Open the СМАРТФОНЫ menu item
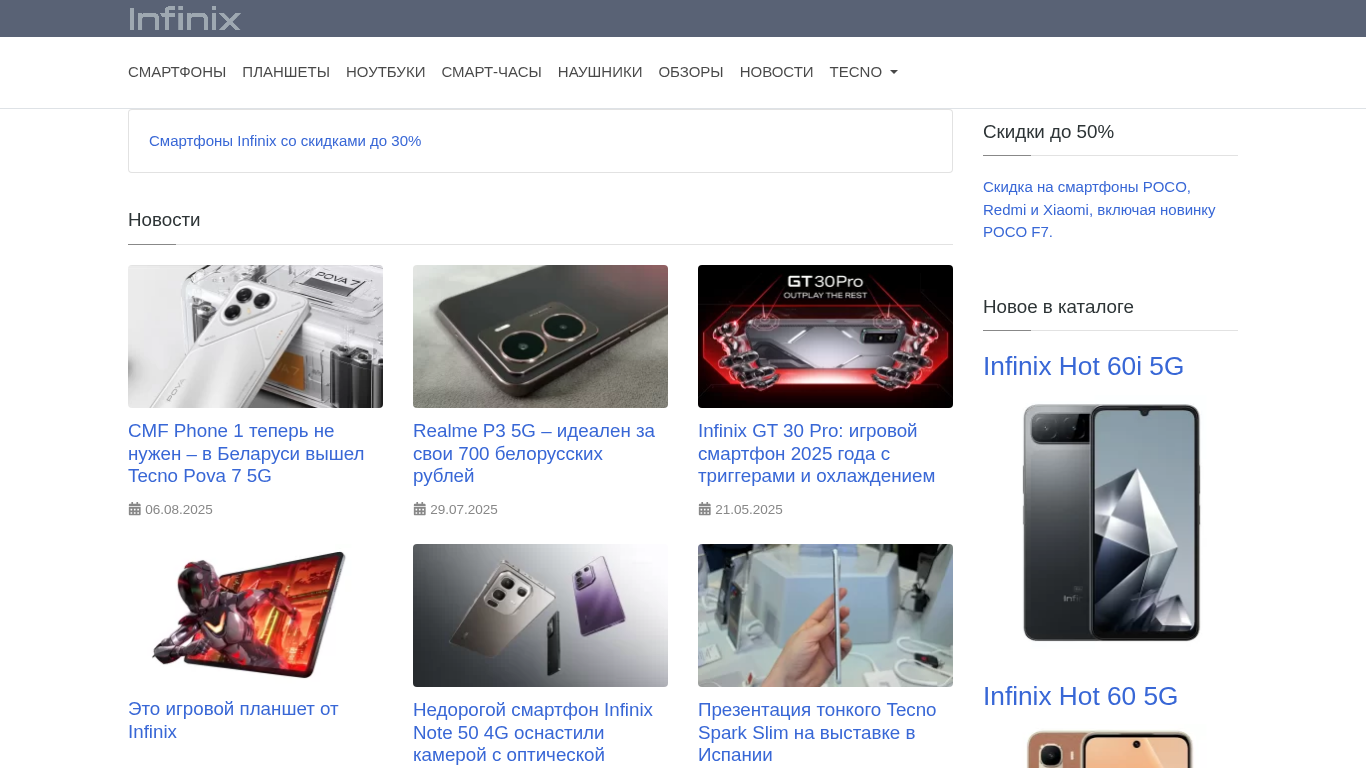This screenshot has width=1366, height=768. (x=177, y=72)
